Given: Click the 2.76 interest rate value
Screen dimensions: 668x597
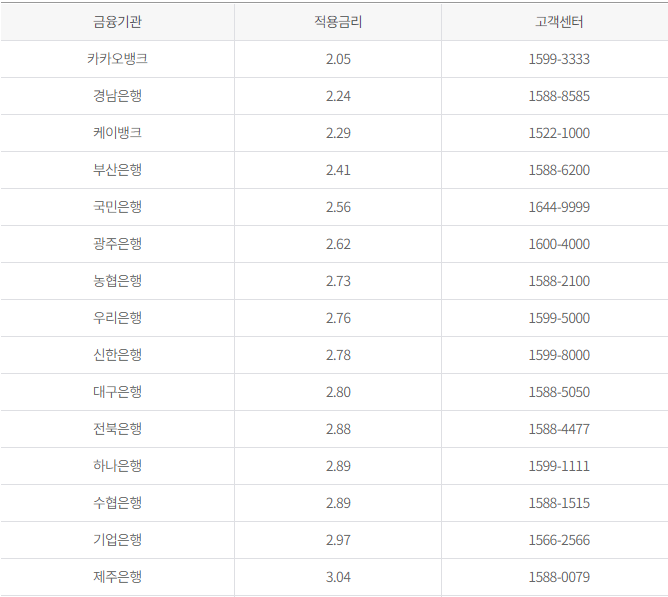Looking at the screenshot, I should pos(338,318).
